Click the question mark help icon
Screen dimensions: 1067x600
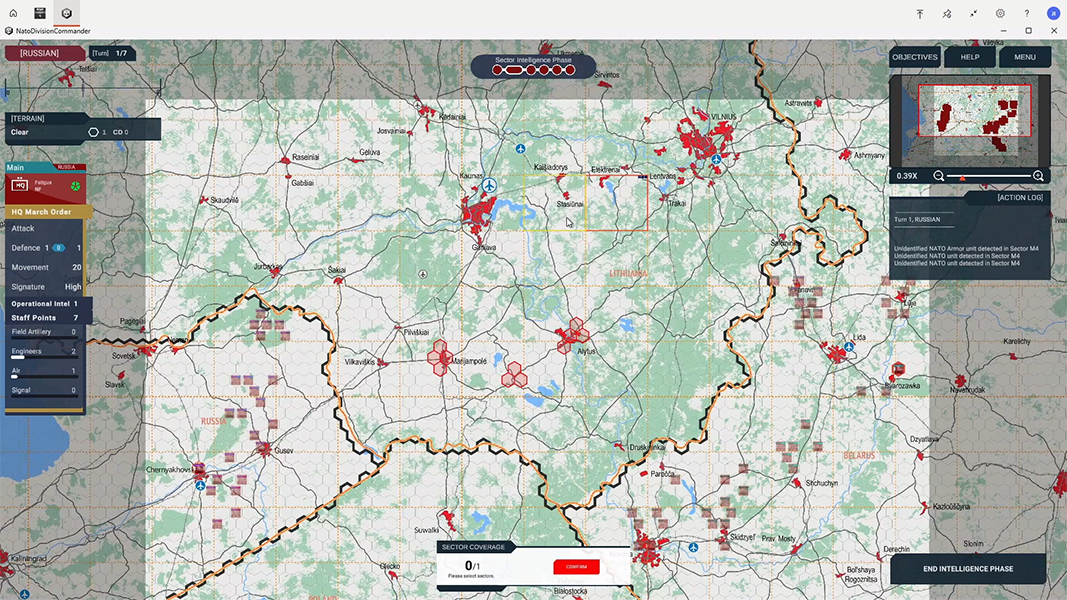pyautogui.click(x=1026, y=13)
